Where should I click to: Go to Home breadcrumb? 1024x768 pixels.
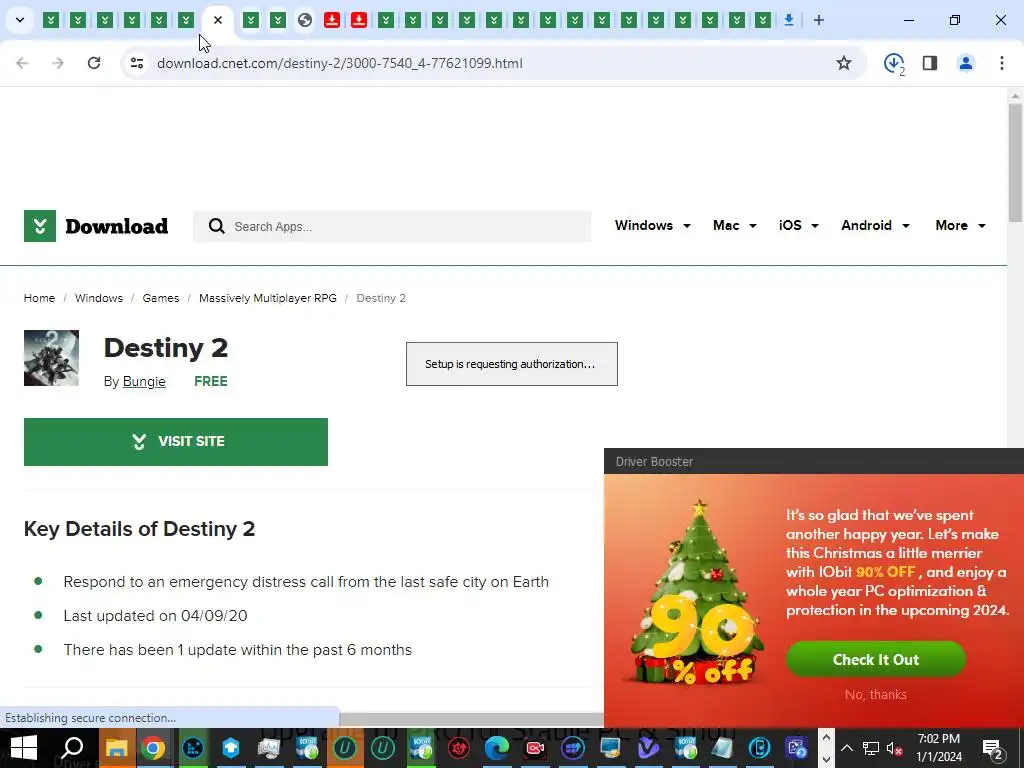(x=39, y=298)
